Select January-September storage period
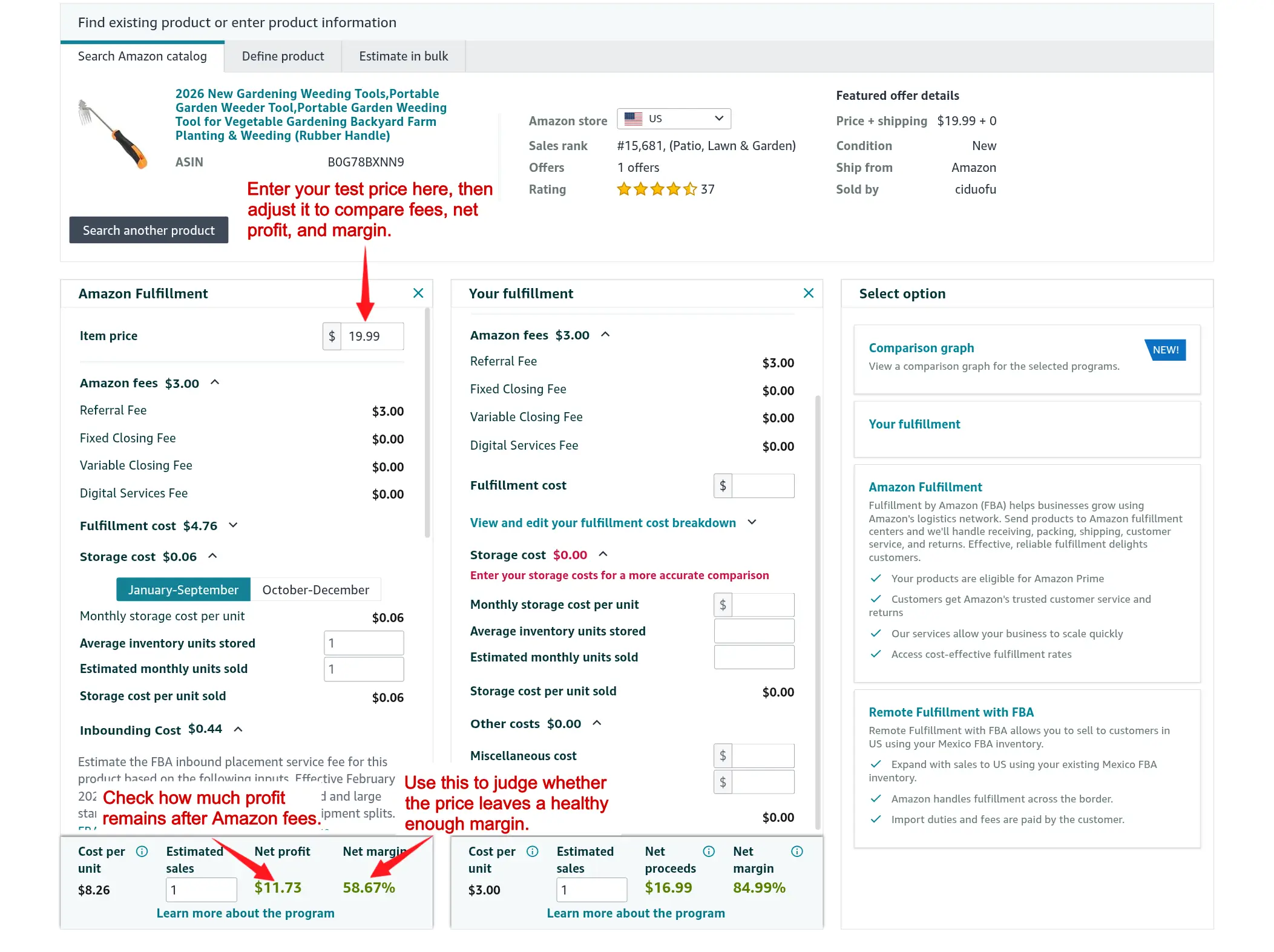Screen dimensions: 1274x952 [183, 589]
